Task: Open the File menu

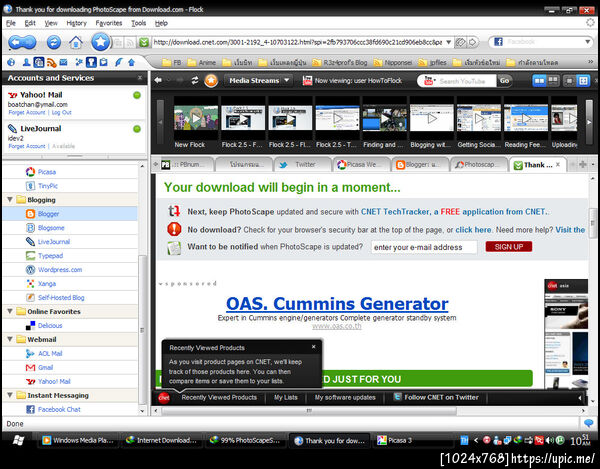Action: point(11,23)
